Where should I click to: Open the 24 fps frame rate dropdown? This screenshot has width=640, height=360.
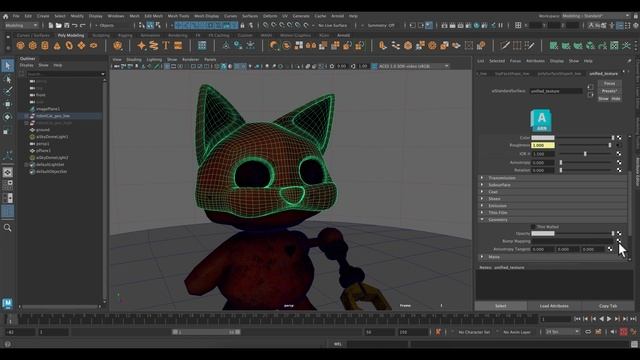[x=562, y=332]
